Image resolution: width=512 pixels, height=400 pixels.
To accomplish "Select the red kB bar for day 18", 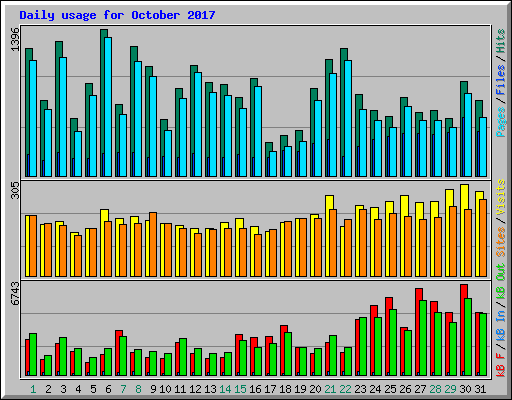I will pyautogui.click(x=283, y=351).
